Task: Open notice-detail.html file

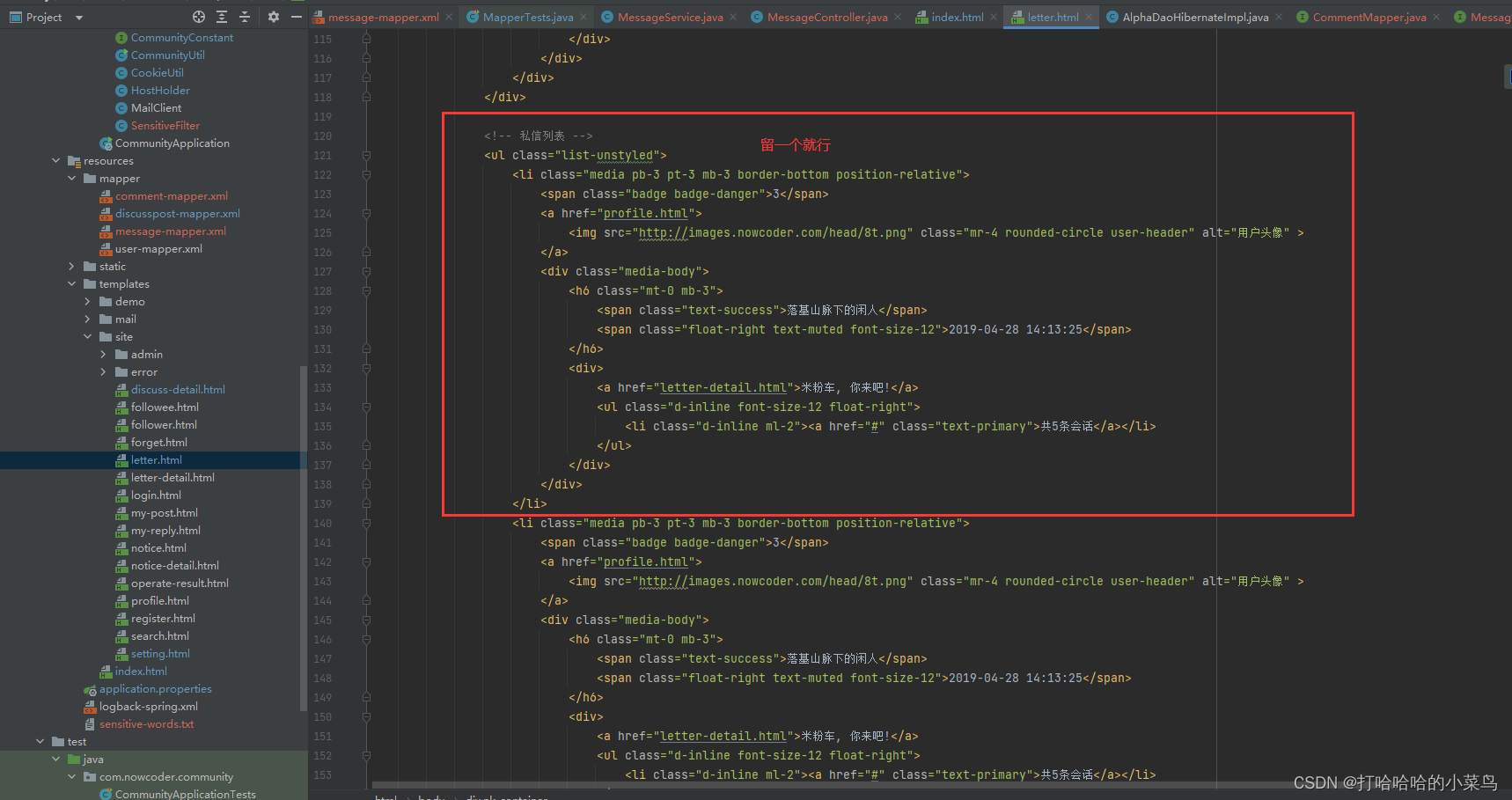Action: [x=174, y=565]
